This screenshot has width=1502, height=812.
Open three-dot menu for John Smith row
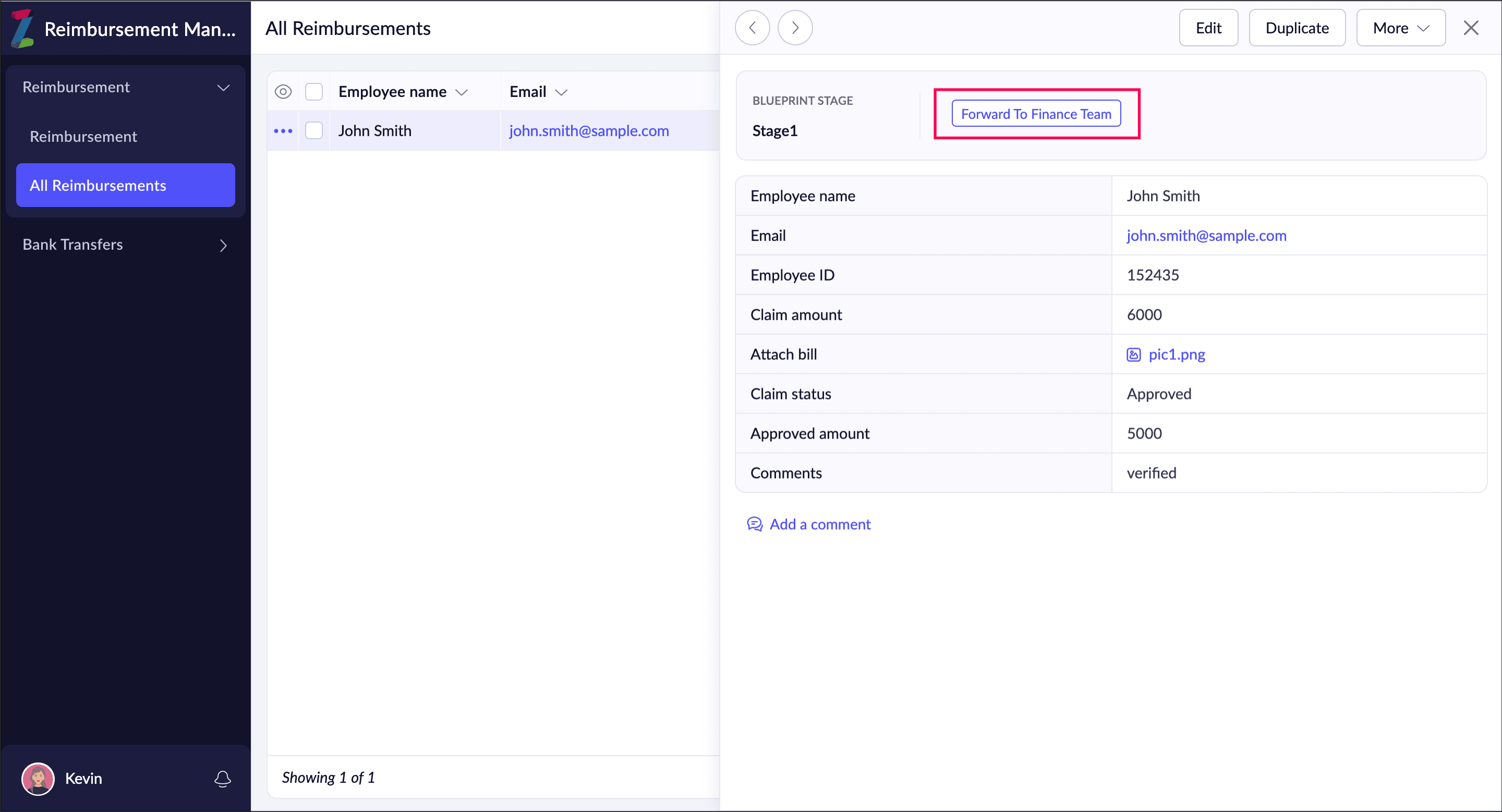(283, 131)
